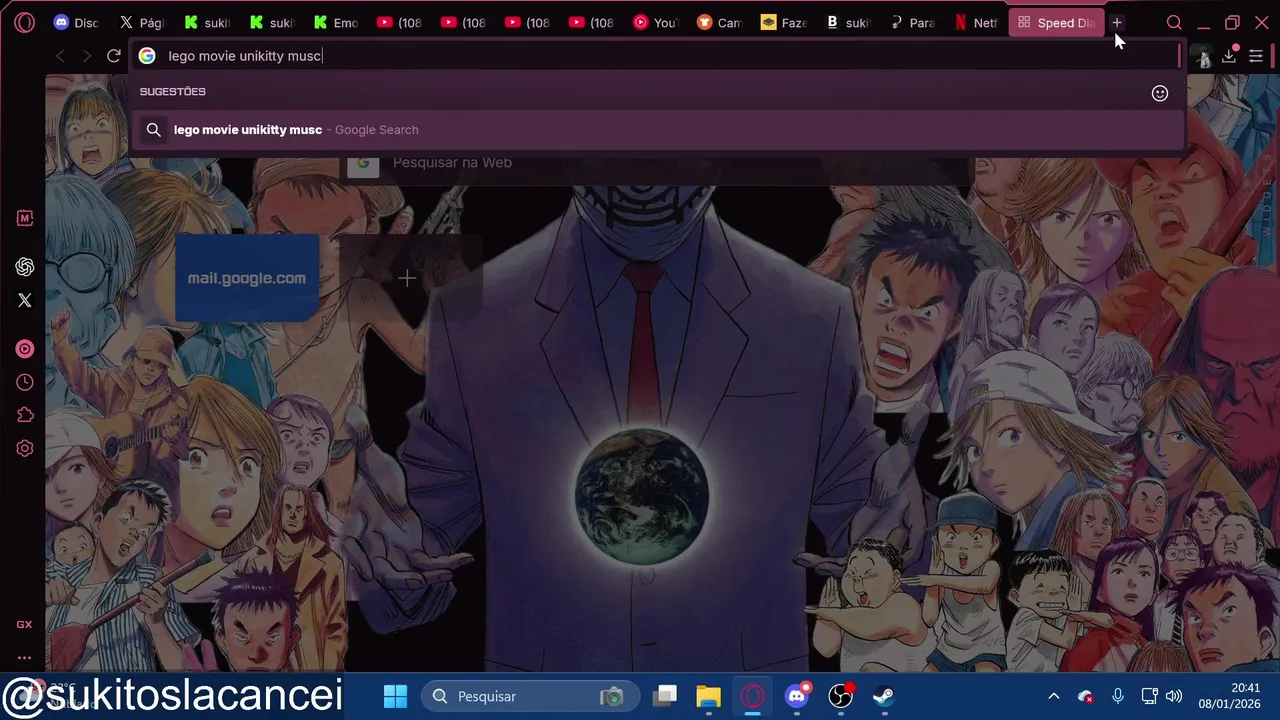The width and height of the screenshot is (1280, 720).
Task: Open OBS Studio from the taskbar
Action: 841,696
